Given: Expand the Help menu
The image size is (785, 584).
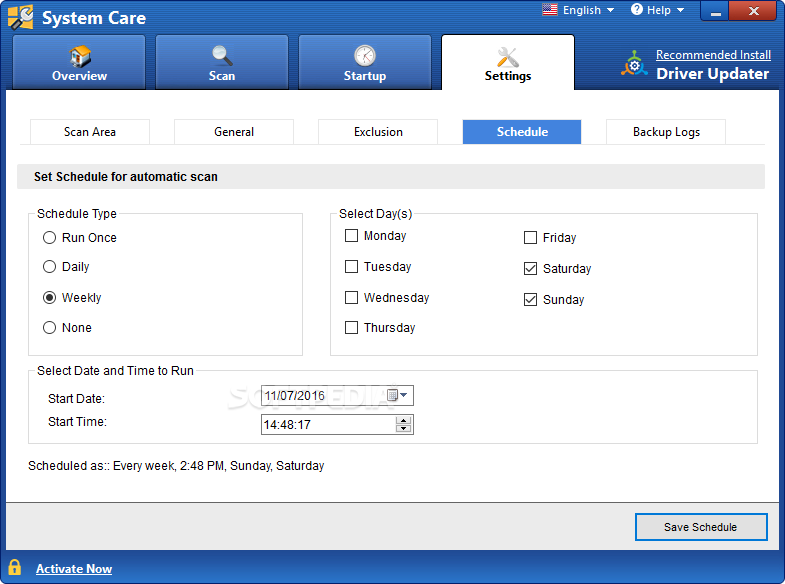Looking at the screenshot, I should click(x=665, y=10).
